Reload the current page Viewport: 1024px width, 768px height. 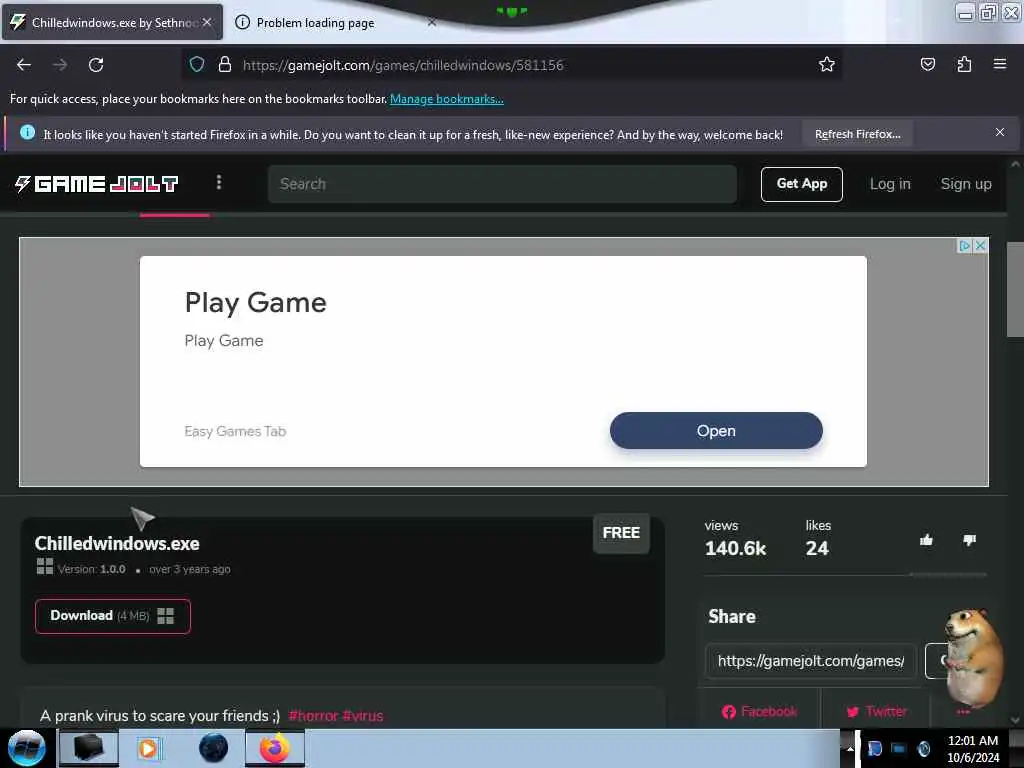coord(96,65)
